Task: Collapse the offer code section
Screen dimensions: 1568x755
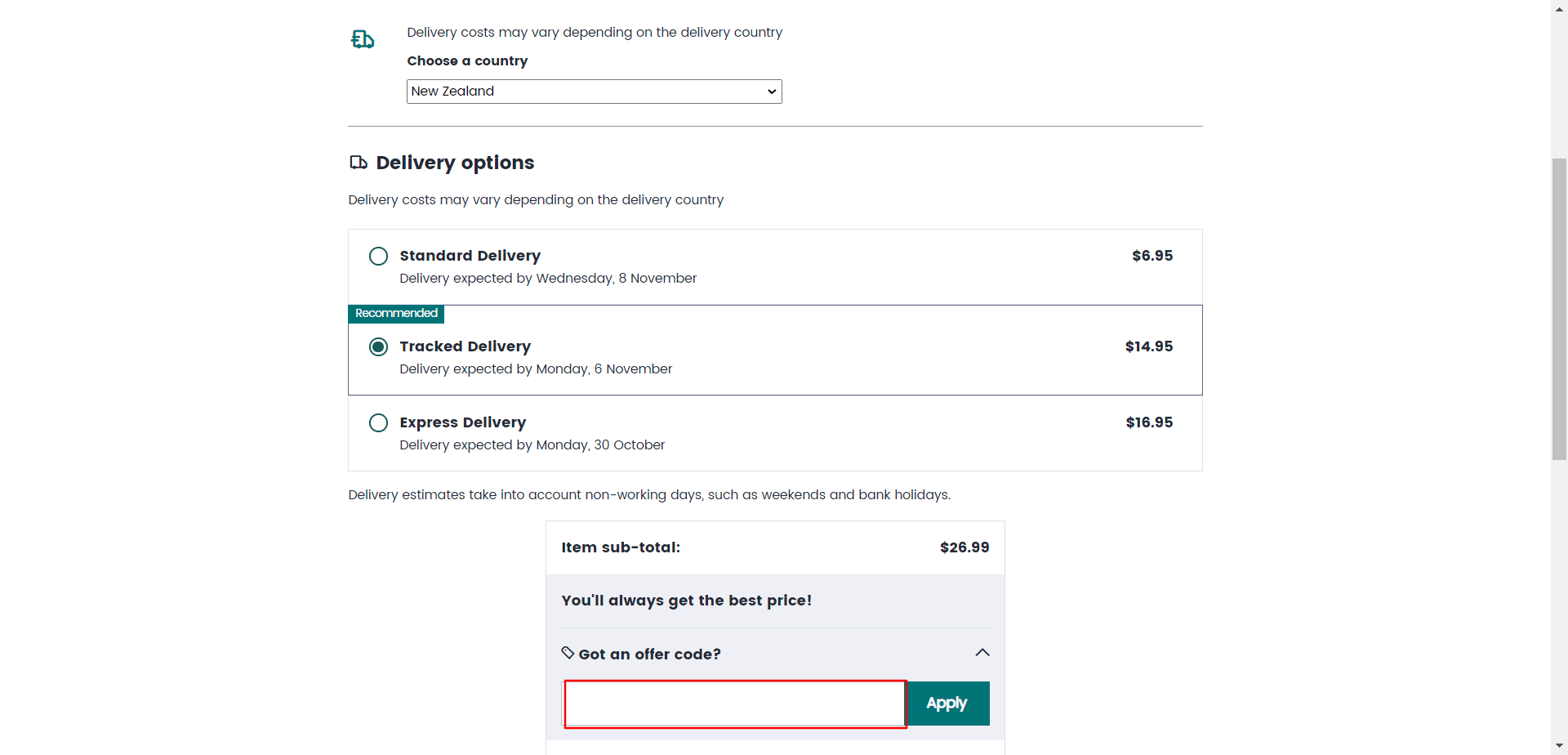Action: tap(982, 652)
